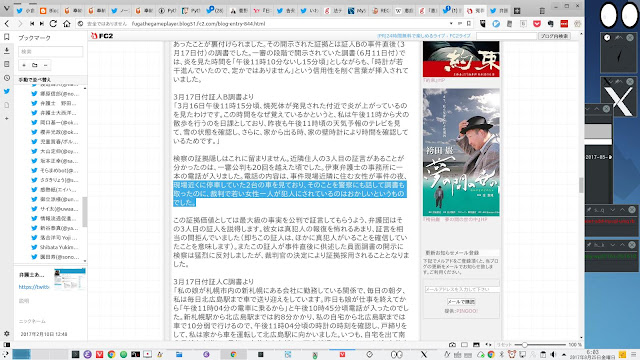
Task: Toggle the side panel using the status bar button
Action: (x=7, y=345)
